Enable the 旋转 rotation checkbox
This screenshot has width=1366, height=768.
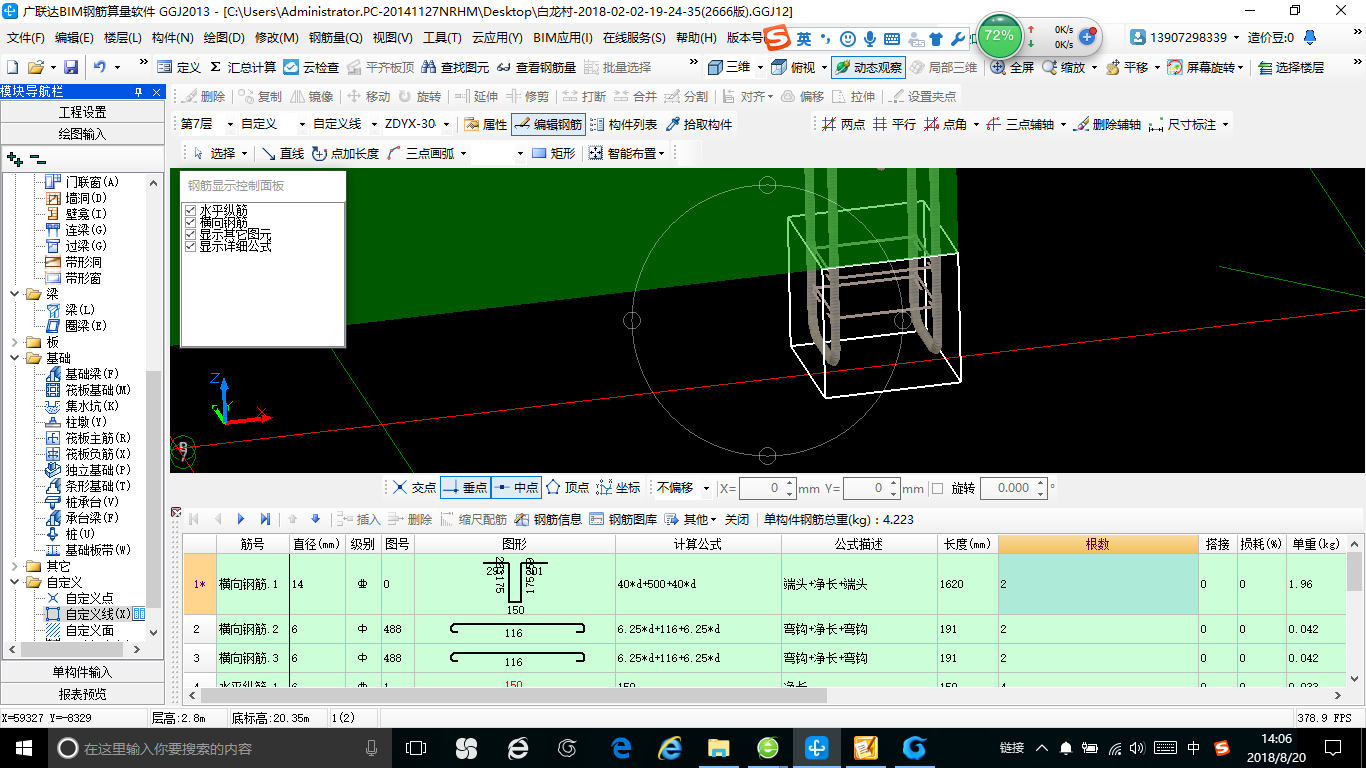click(937, 488)
